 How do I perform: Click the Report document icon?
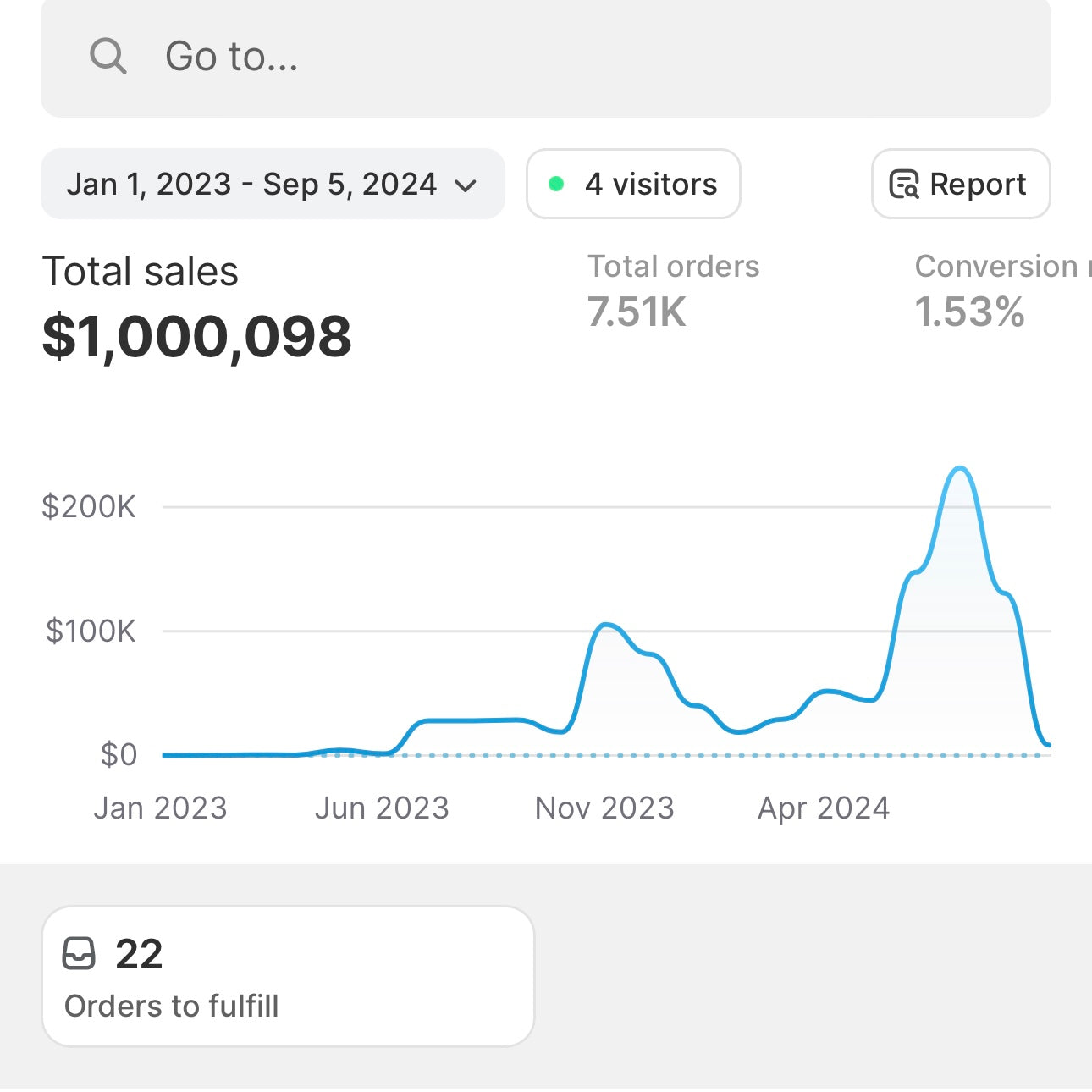tap(904, 184)
